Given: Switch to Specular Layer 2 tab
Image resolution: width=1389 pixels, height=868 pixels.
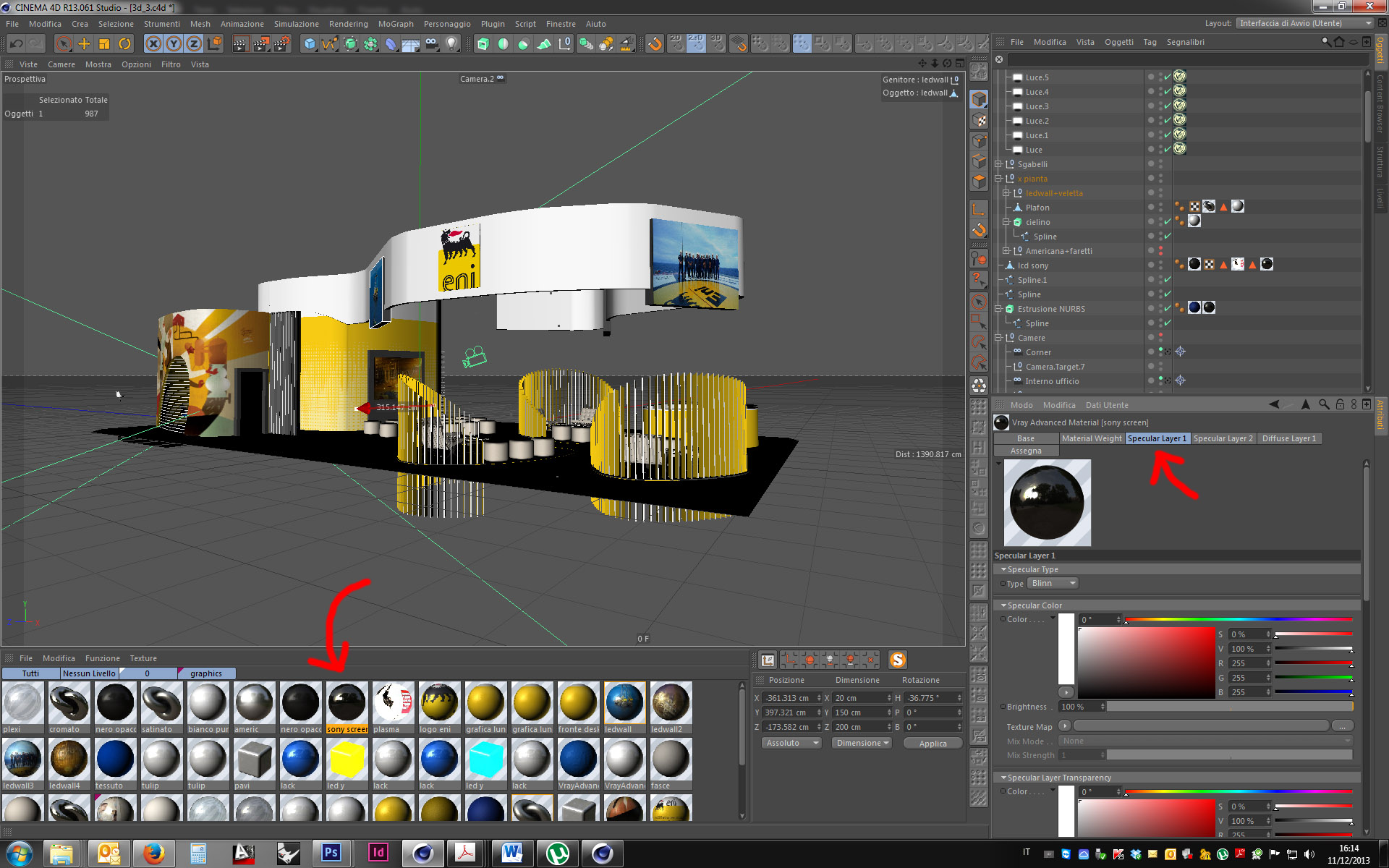Looking at the screenshot, I should (1223, 438).
